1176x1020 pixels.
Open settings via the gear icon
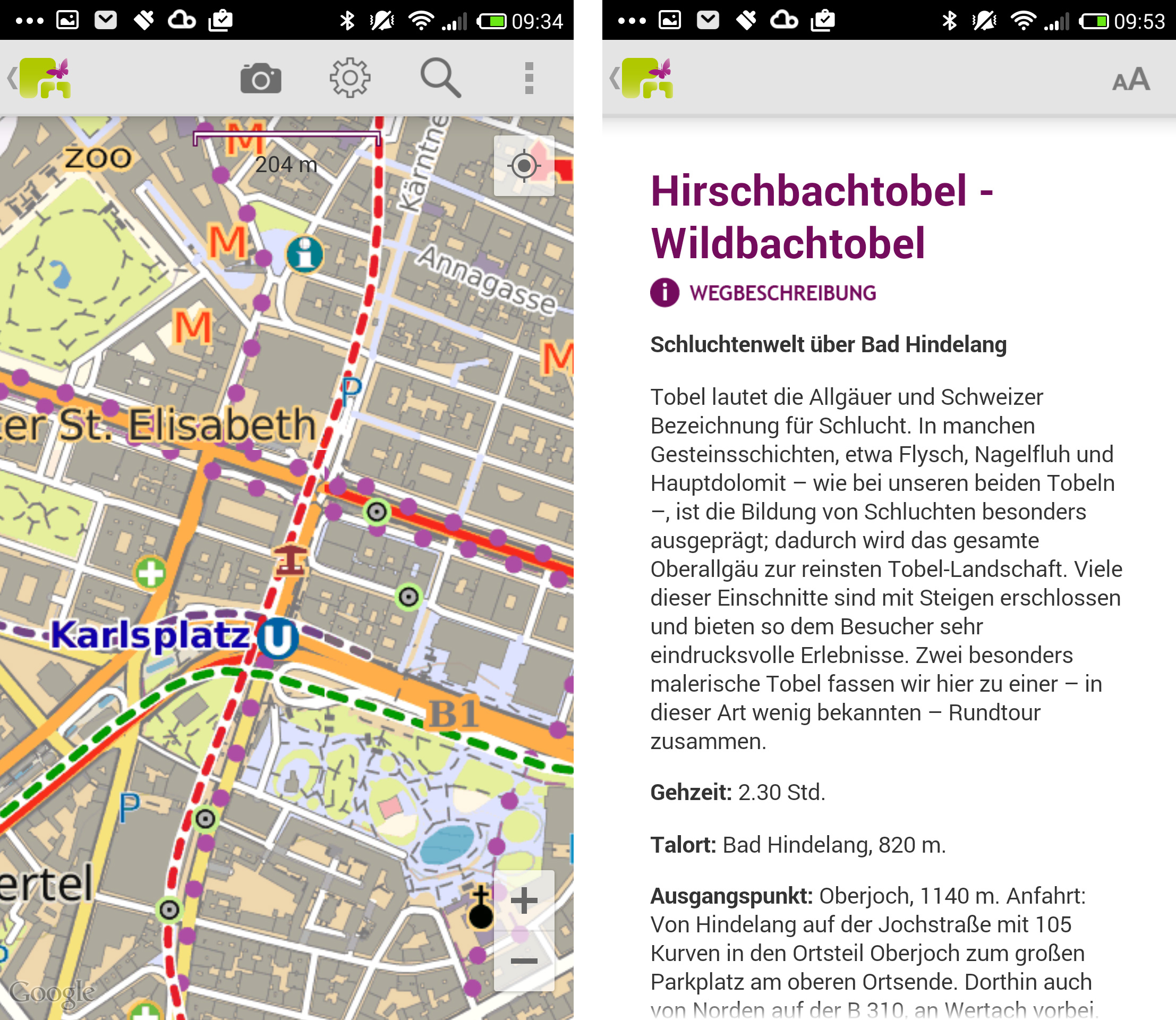(x=350, y=78)
